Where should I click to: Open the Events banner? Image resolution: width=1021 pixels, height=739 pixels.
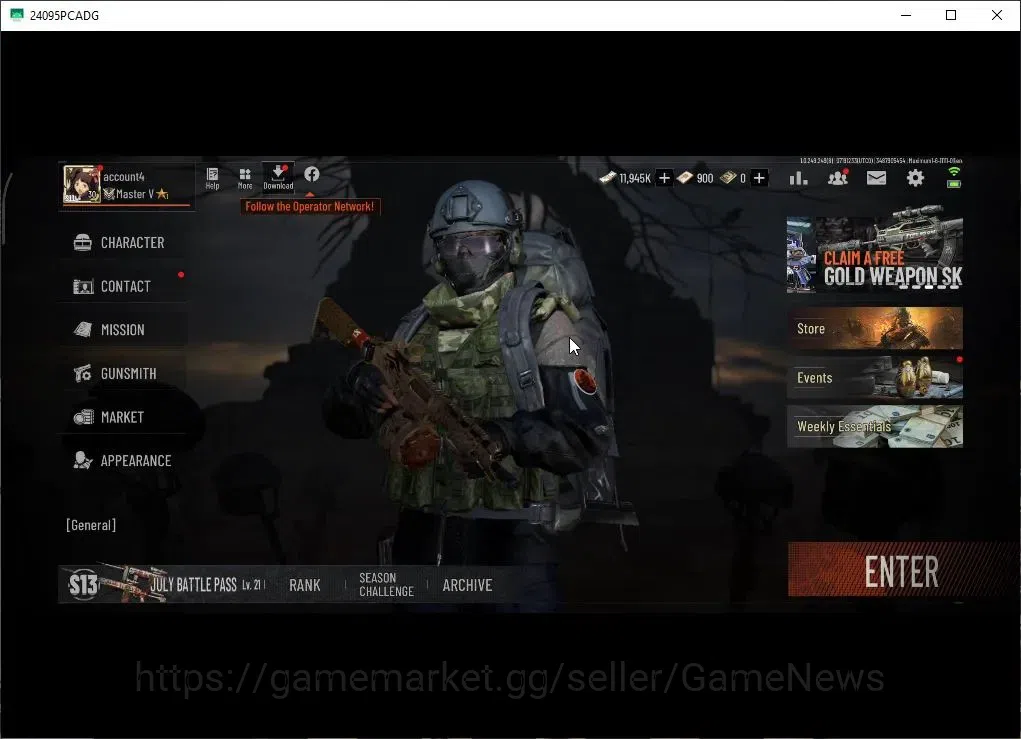[874, 378]
